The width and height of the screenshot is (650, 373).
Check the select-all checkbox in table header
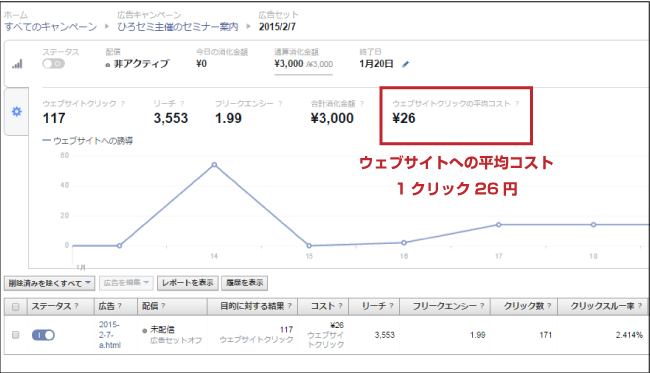(x=16, y=307)
